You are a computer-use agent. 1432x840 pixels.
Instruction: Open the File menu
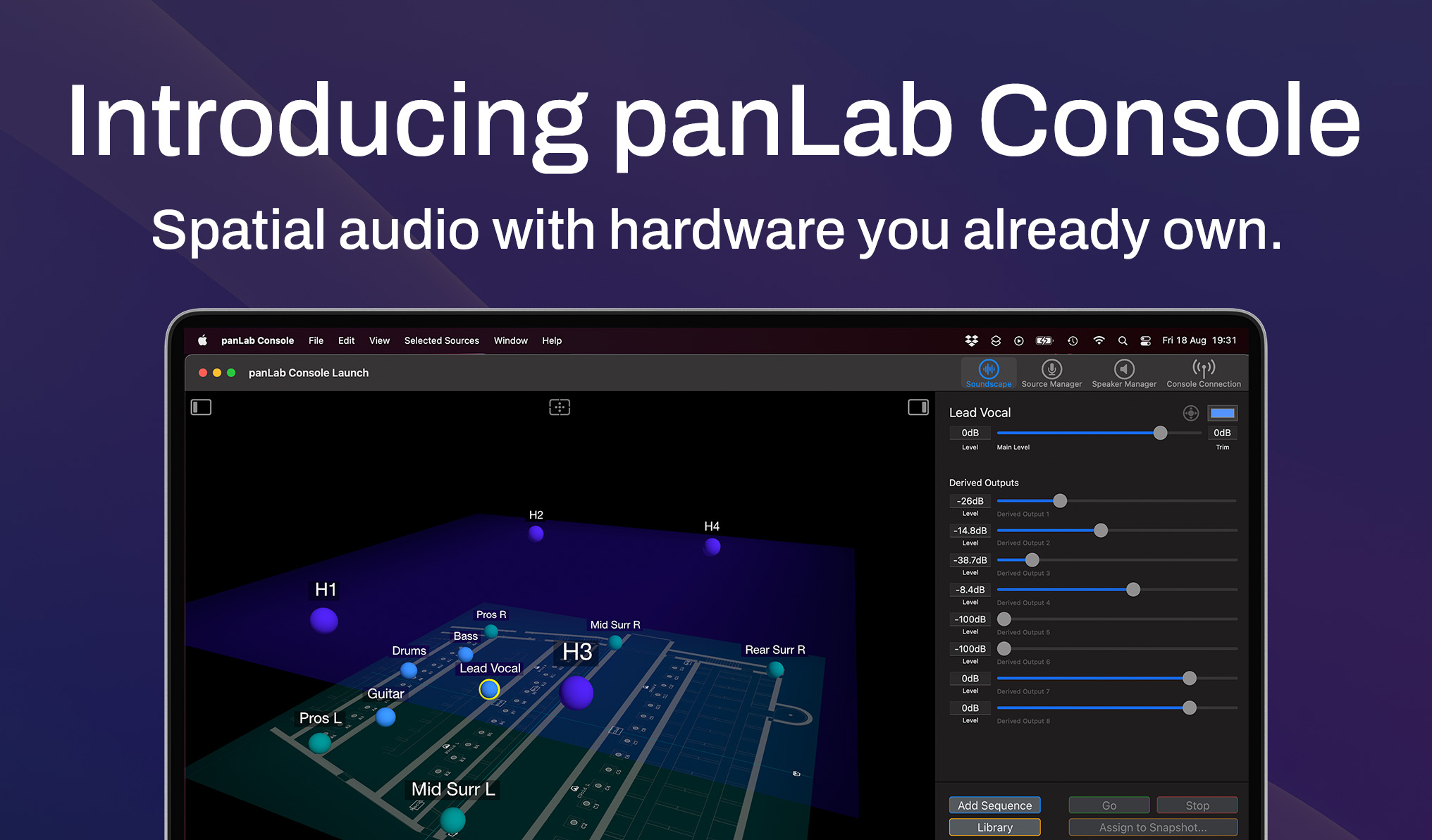pos(316,340)
